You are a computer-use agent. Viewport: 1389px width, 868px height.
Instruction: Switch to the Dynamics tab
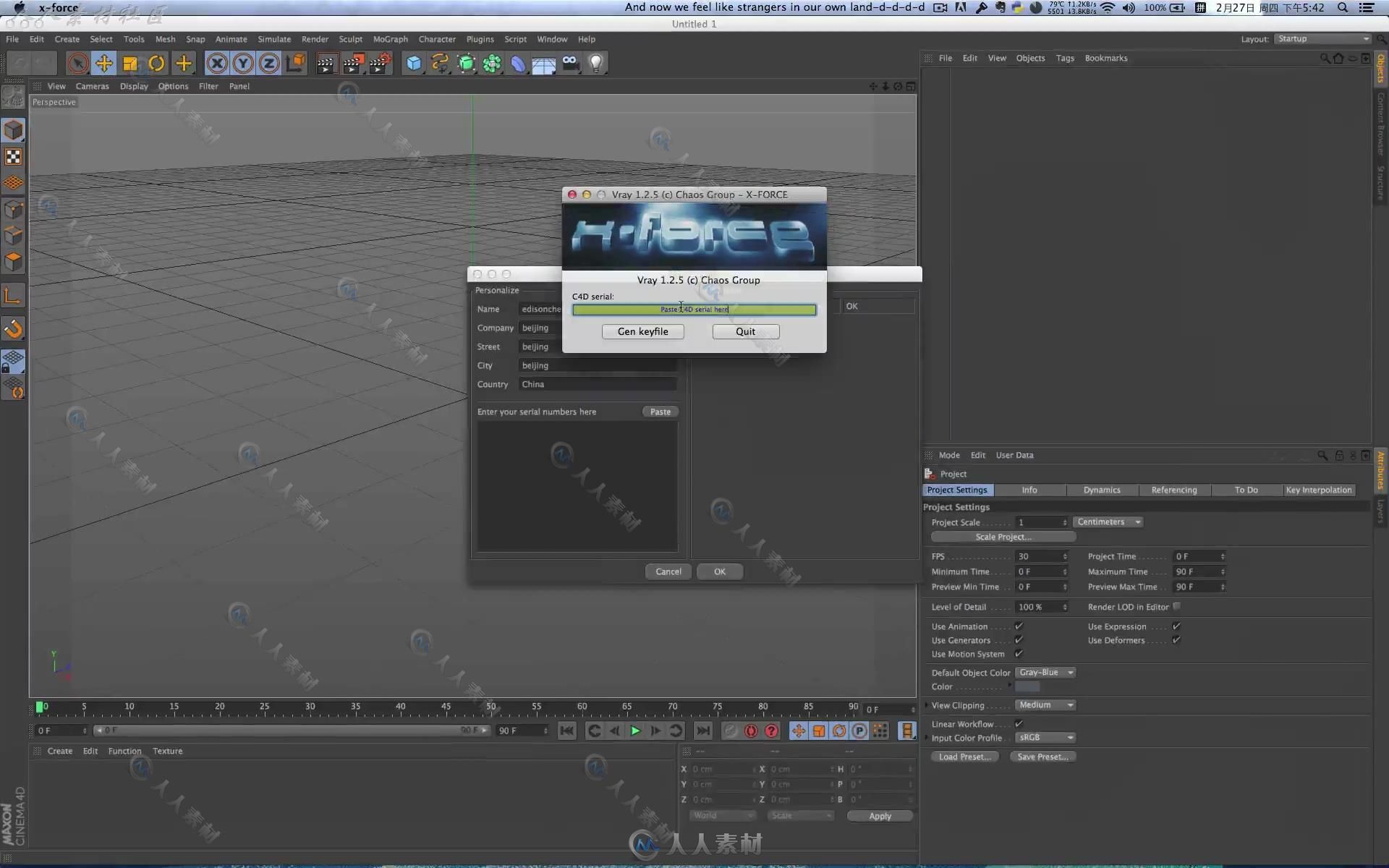tap(1102, 490)
